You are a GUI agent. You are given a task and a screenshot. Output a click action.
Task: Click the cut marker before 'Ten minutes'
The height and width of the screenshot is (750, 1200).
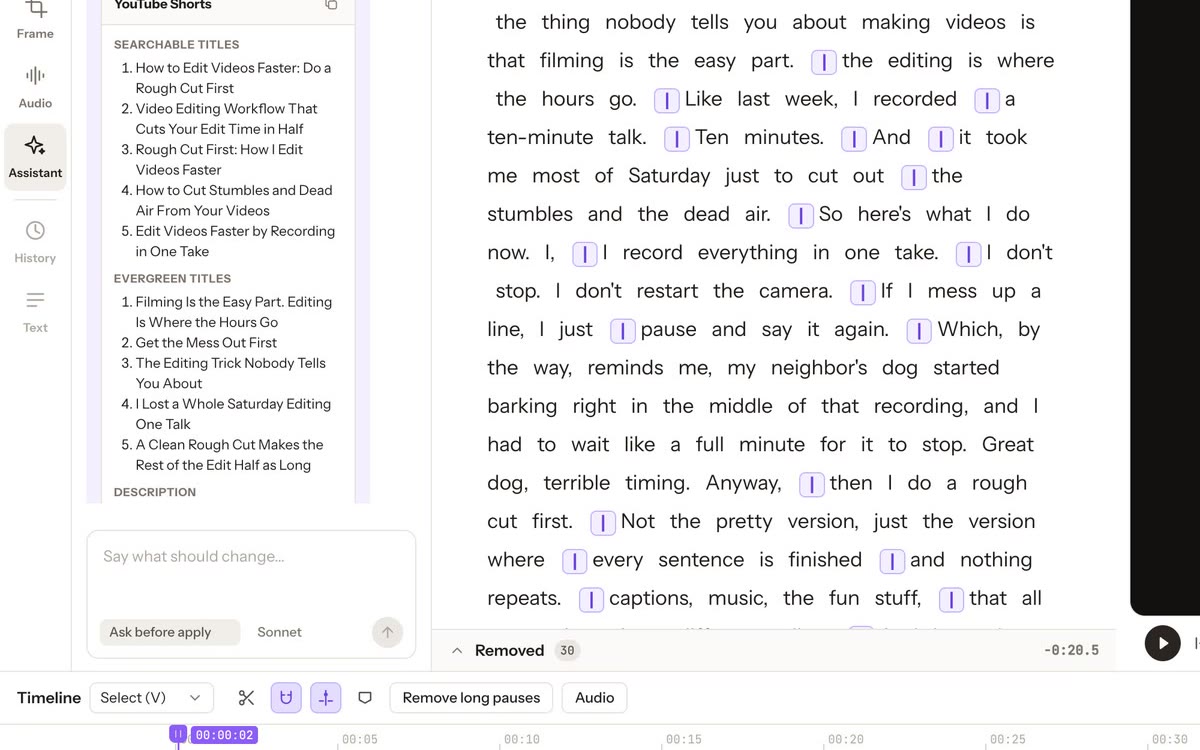click(677, 139)
